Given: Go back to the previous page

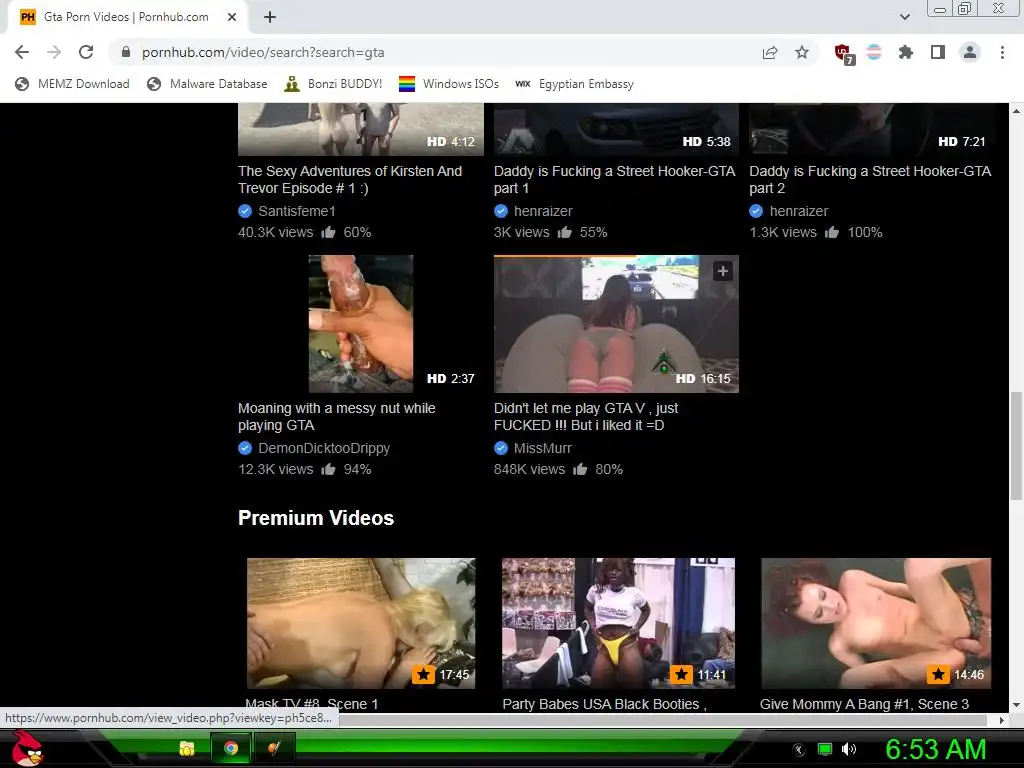Looking at the screenshot, I should pyautogui.click(x=22, y=52).
